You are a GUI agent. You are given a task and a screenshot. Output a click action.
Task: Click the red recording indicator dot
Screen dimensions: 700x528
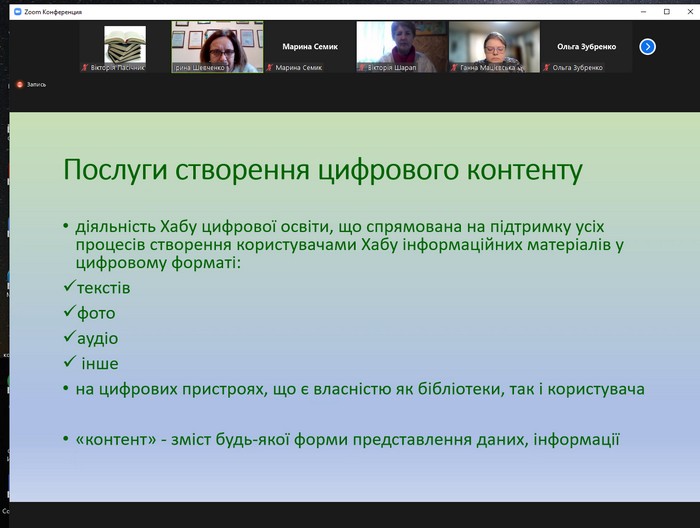click(x=18, y=85)
